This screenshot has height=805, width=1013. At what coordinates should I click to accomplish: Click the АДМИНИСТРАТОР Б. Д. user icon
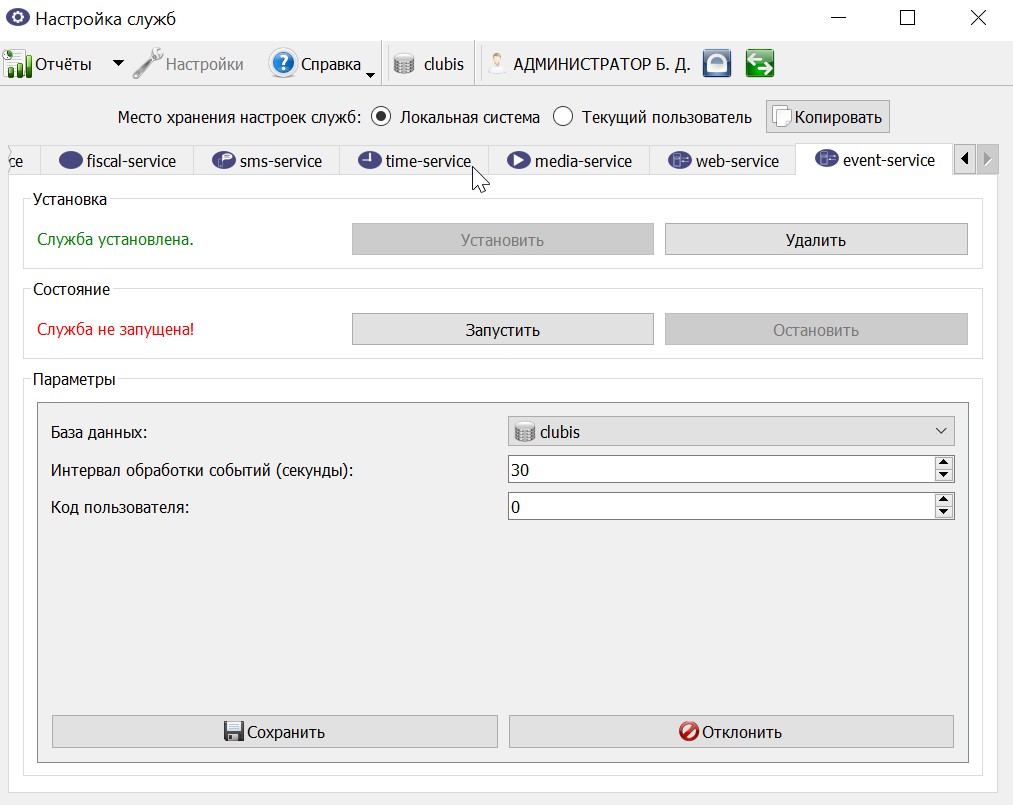coord(496,63)
